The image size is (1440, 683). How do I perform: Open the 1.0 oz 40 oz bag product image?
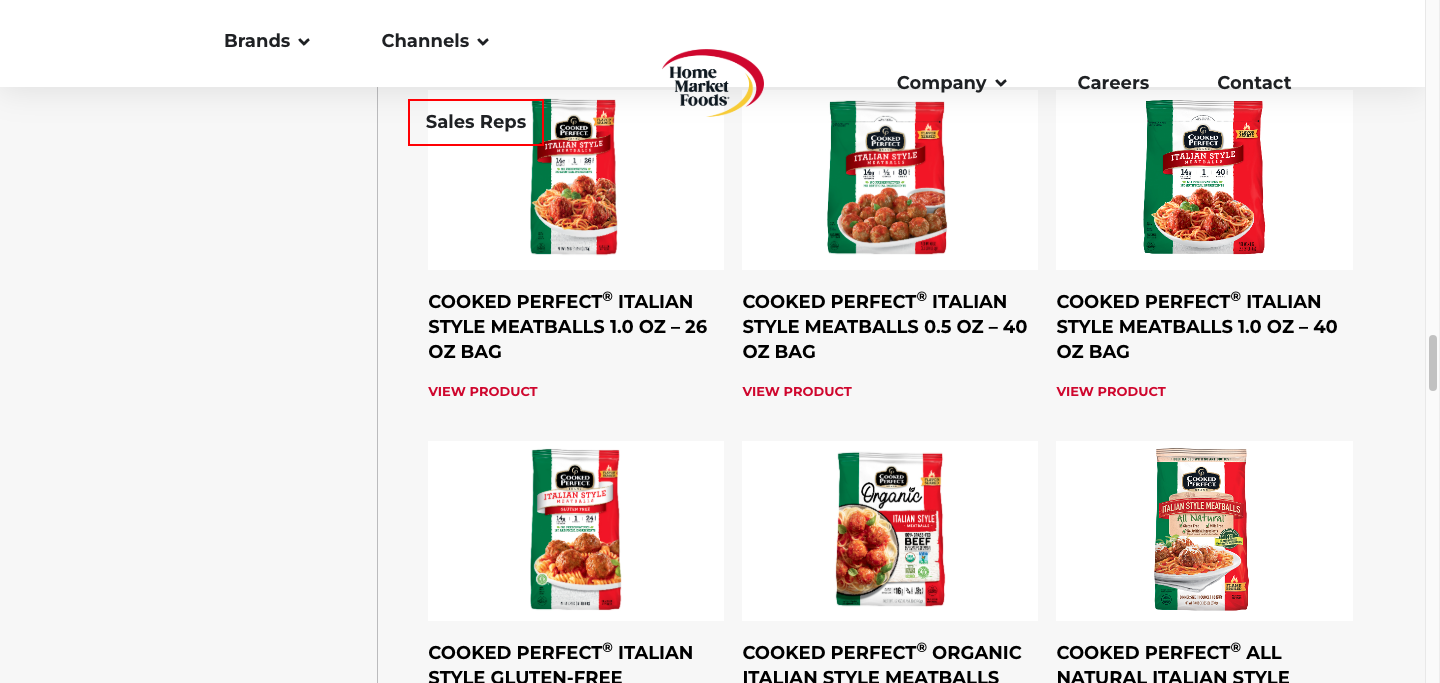pyautogui.click(x=1204, y=180)
